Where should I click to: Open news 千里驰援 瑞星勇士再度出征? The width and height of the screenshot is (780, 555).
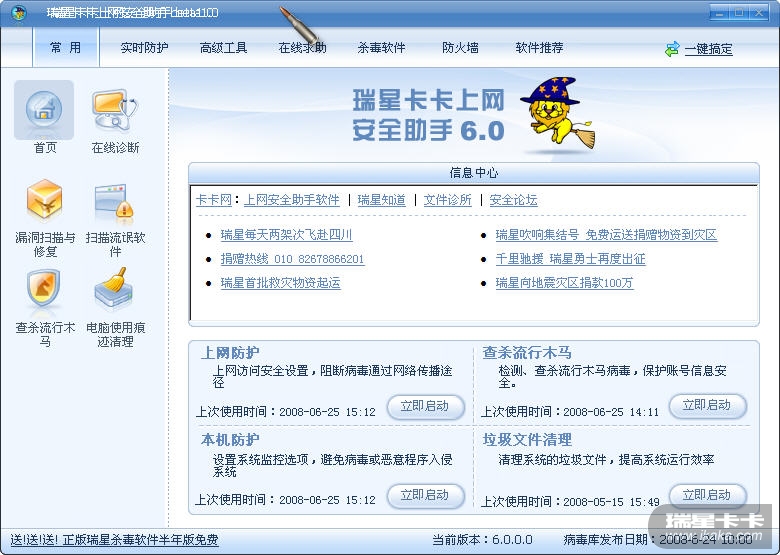[571, 259]
